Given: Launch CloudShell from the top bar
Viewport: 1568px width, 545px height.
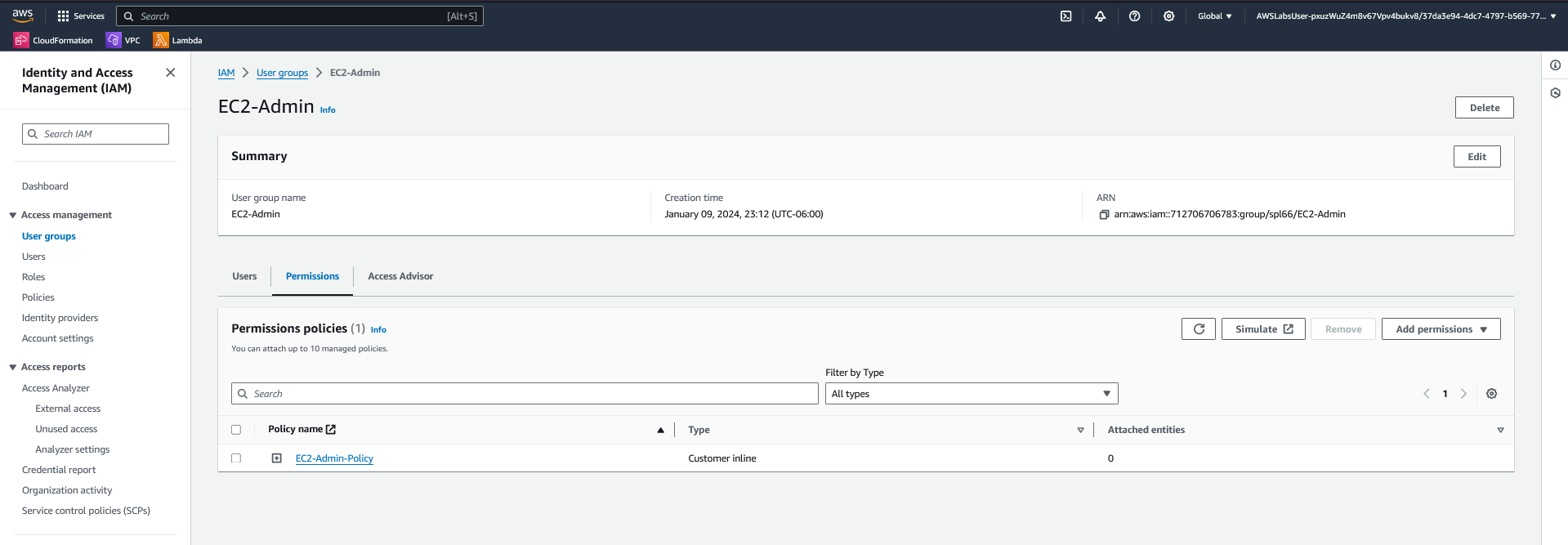Looking at the screenshot, I should (x=1065, y=16).
